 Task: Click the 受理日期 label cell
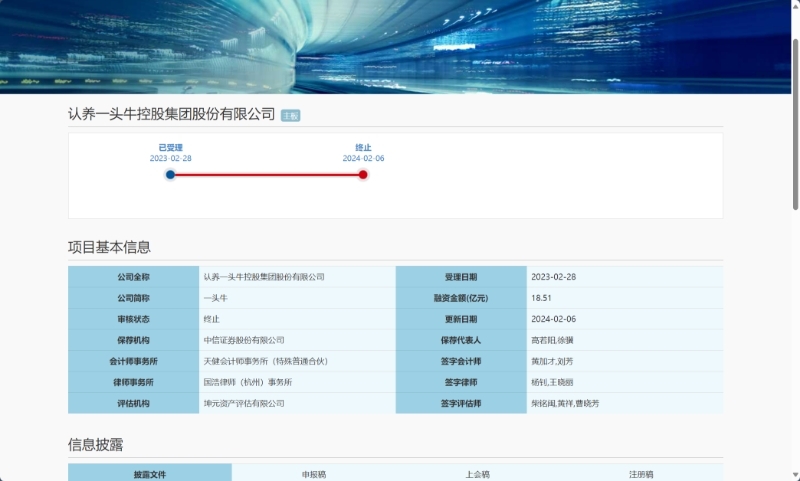coord(461,277)
